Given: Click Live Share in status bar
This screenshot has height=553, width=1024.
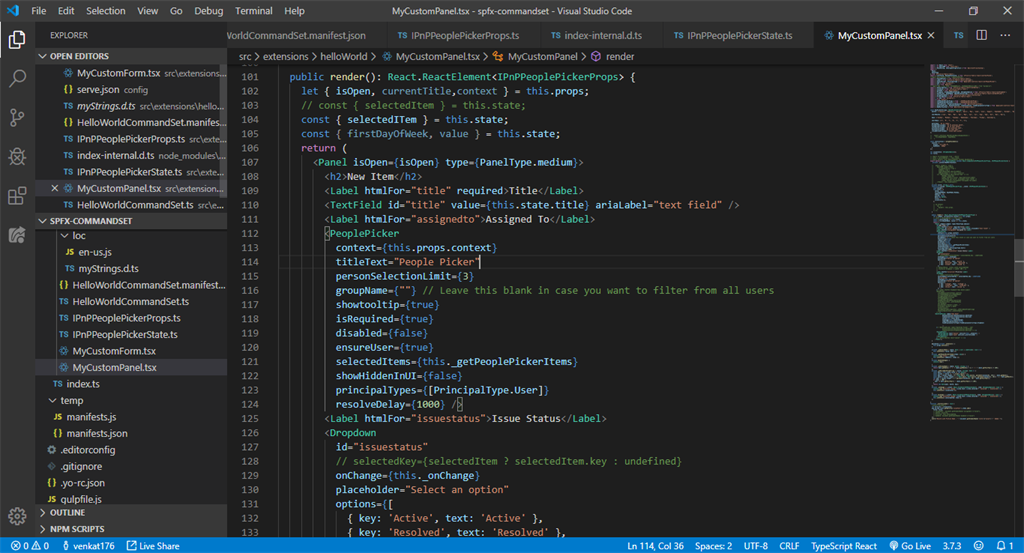Looking at the screenshot, I should [x=152, y=546].
